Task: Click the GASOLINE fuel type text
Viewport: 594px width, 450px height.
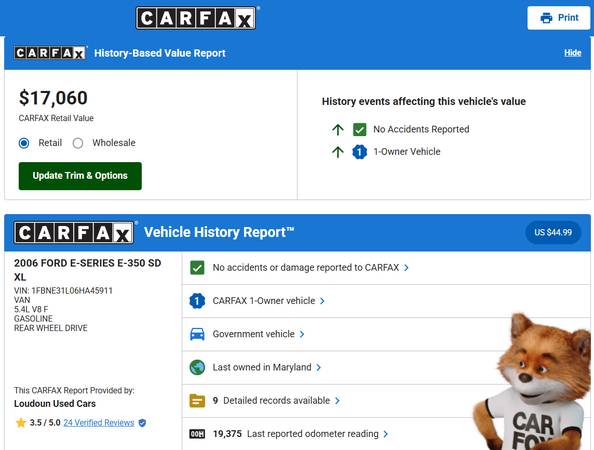Action: 33,319
